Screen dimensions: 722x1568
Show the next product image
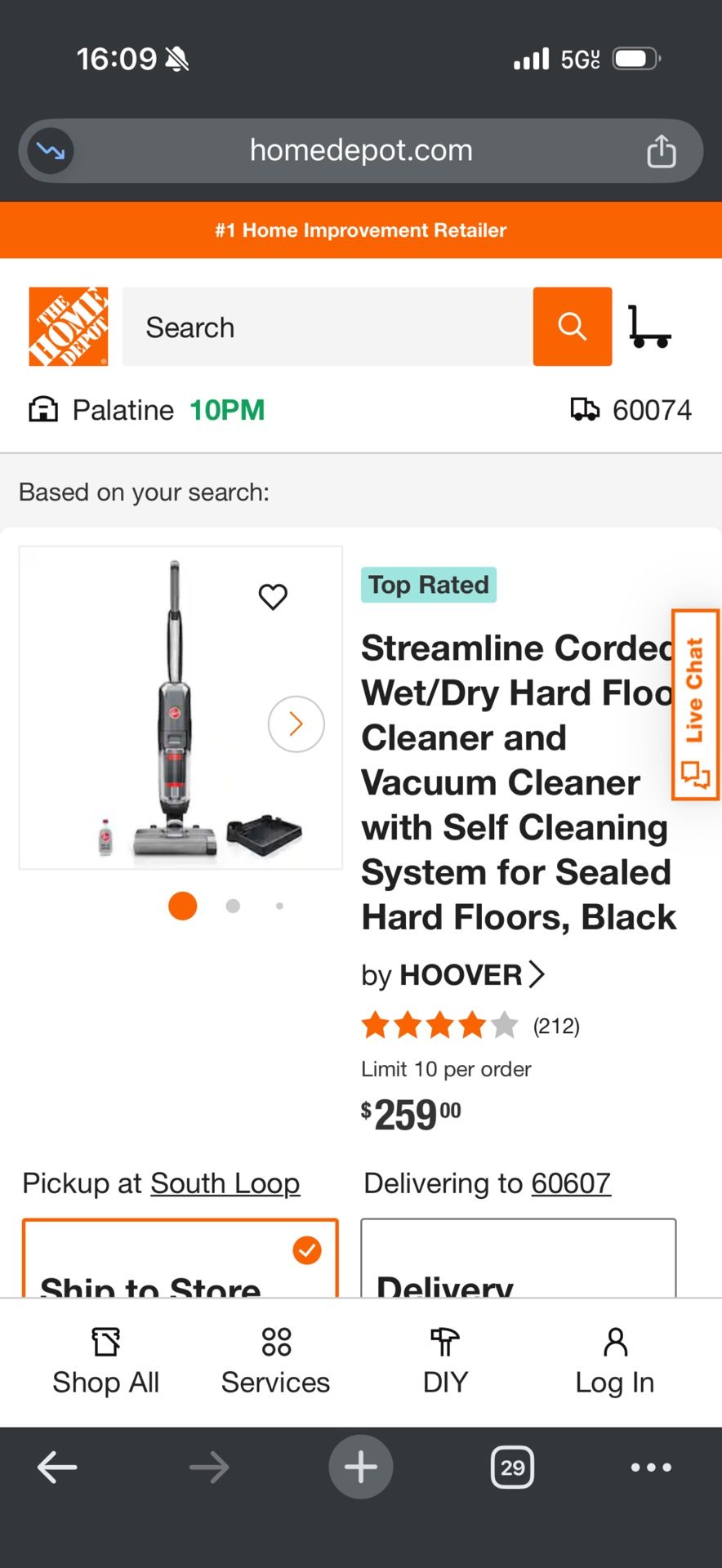(x=296, y=724)
